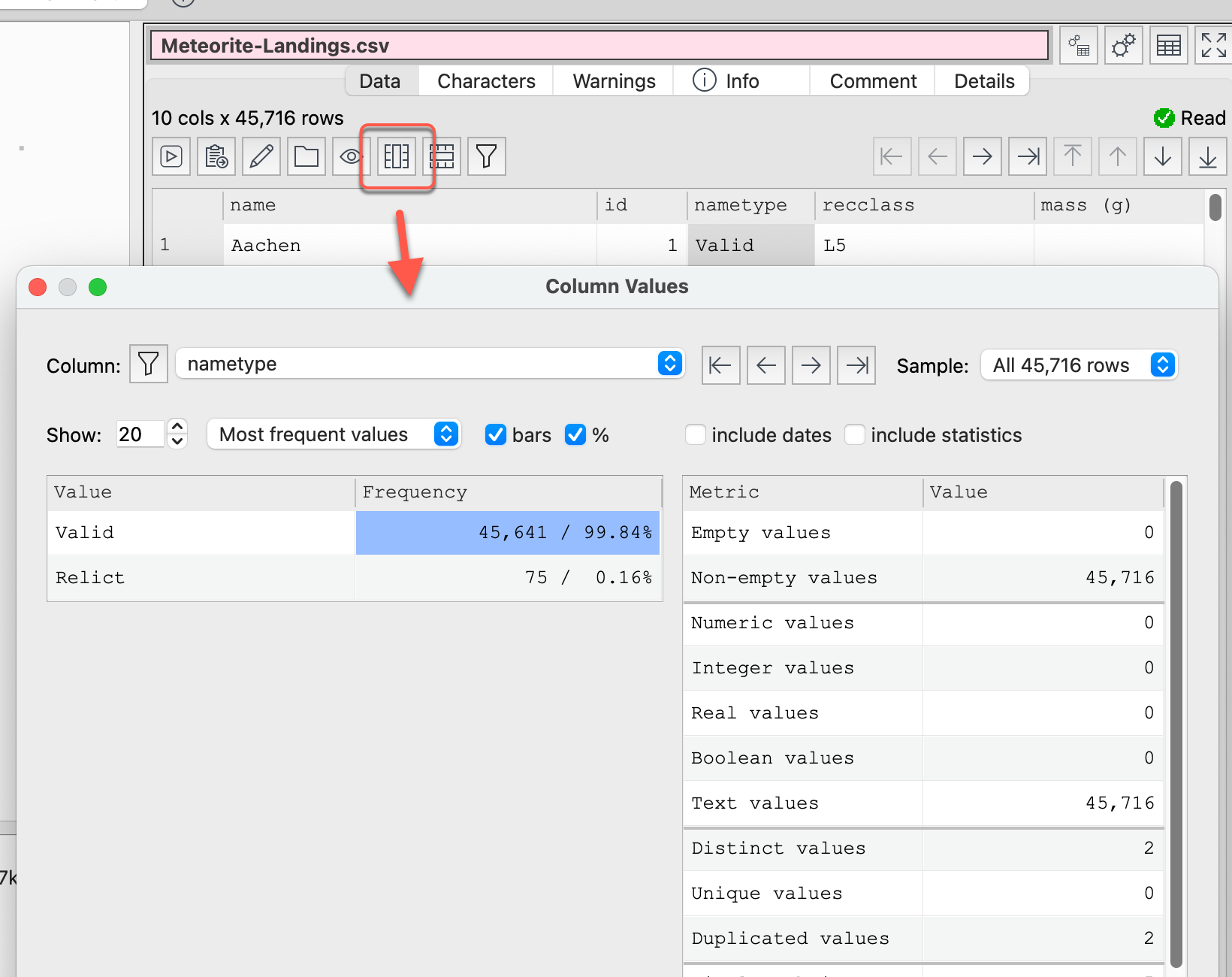Screen dimensions: 1232x977
Task: Click the Empty values metric row
Action: click(923, 533)
